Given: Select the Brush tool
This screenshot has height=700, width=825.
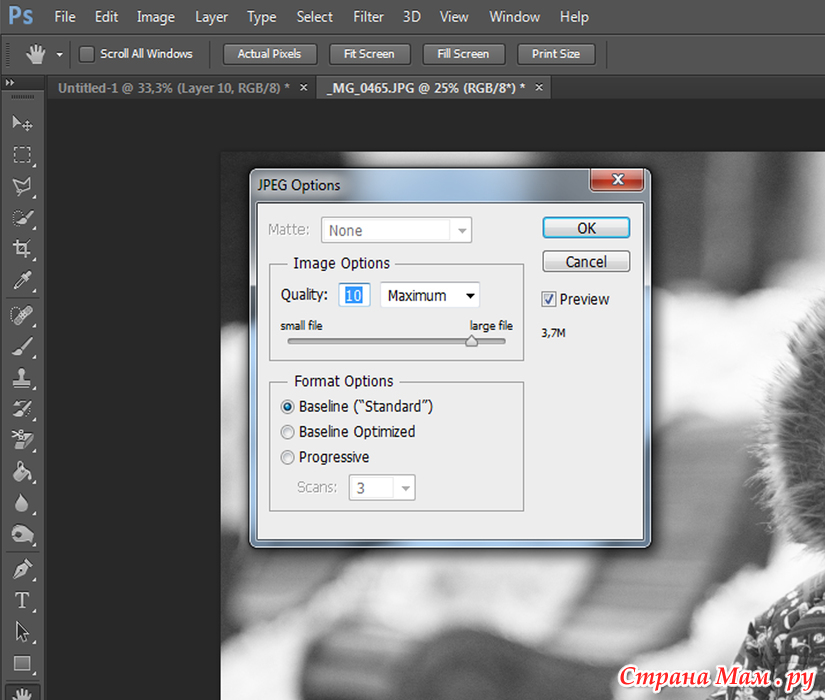Looking at the screenshot, I should (x=22, y=347).
